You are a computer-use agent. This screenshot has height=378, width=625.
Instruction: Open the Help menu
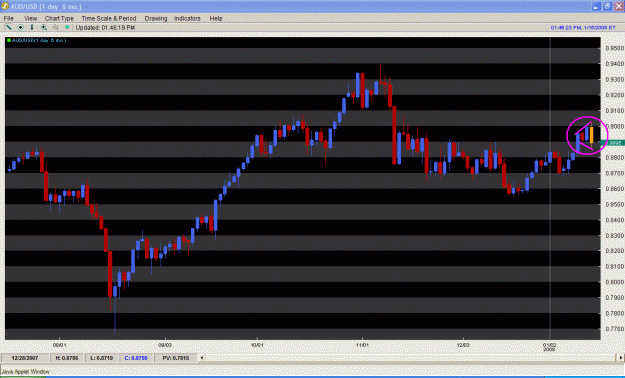[x=216, y=18]
